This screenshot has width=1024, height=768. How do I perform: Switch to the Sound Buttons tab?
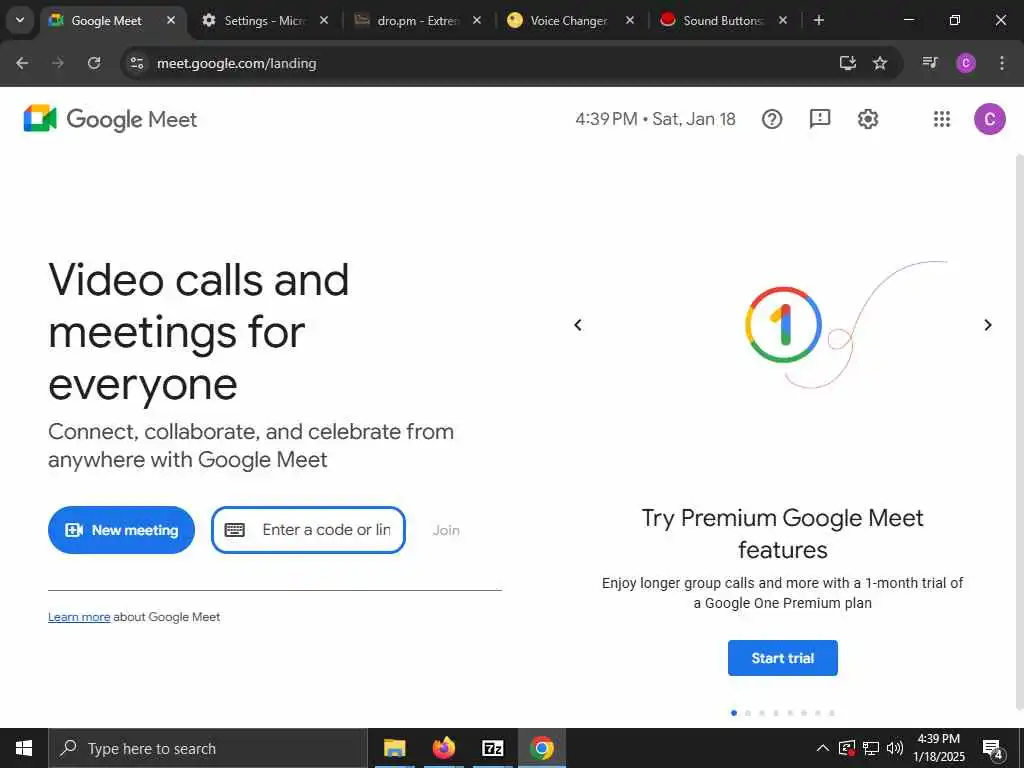(x=720, y=21)
